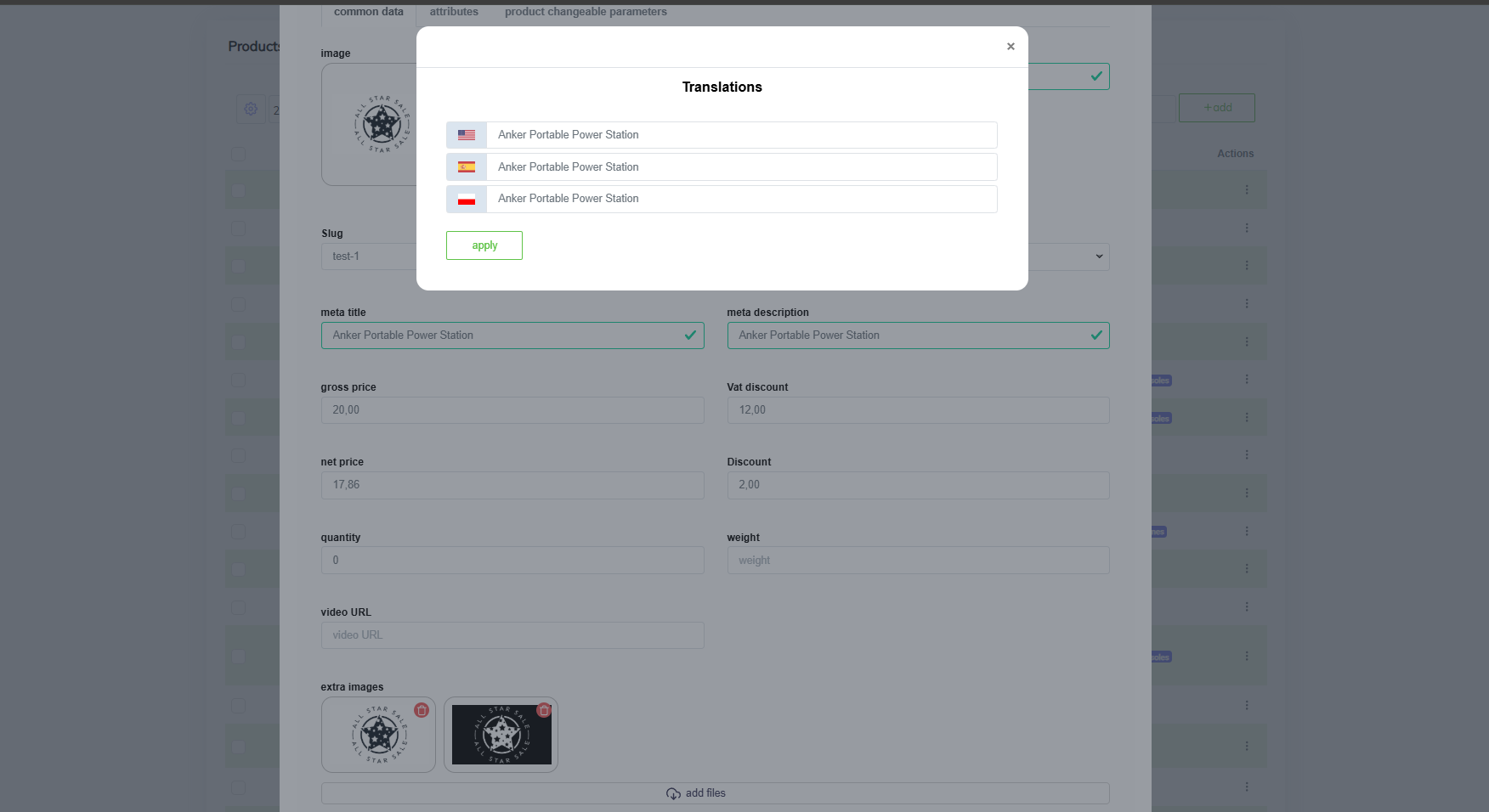Image resolution: width=1489 pixels, height=812 pixels.
Task: Delete the first extra image via trash icon
Action: (422, 710)
